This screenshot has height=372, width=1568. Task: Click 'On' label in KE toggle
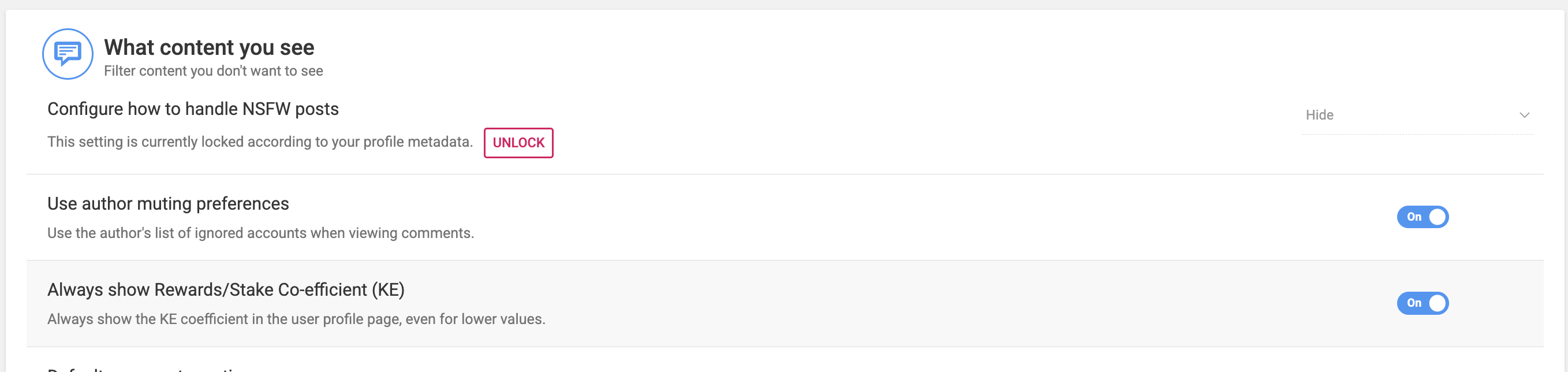click(x=1413, y=303)
